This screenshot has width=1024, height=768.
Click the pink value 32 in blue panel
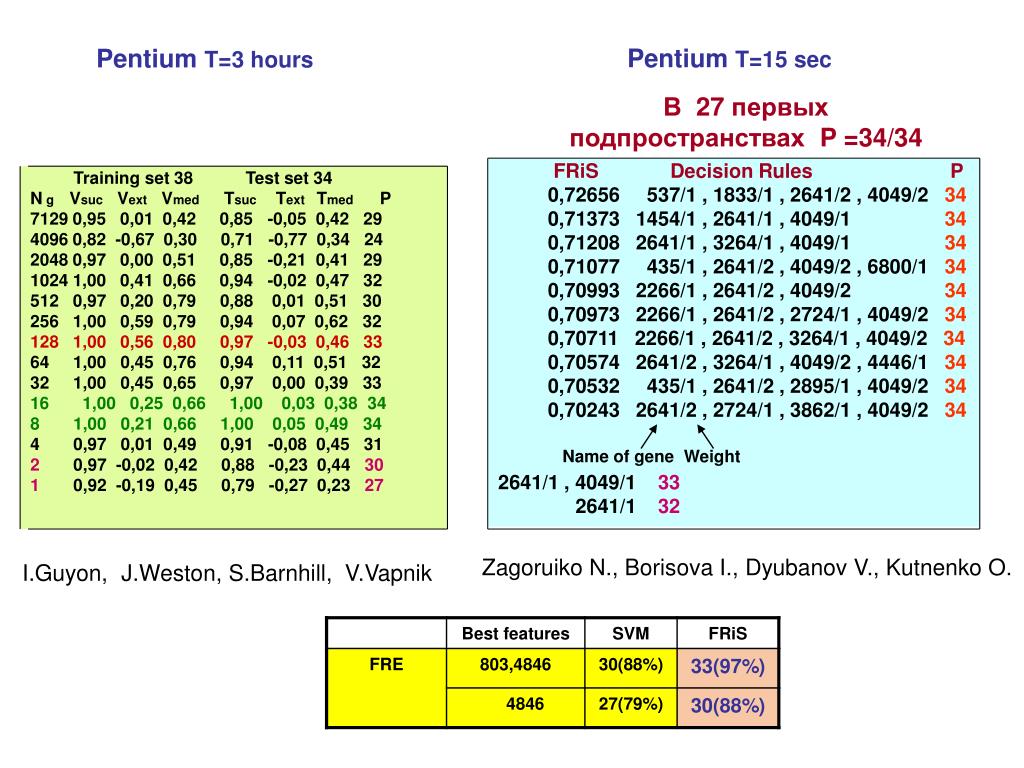click(x=669, y=506)
